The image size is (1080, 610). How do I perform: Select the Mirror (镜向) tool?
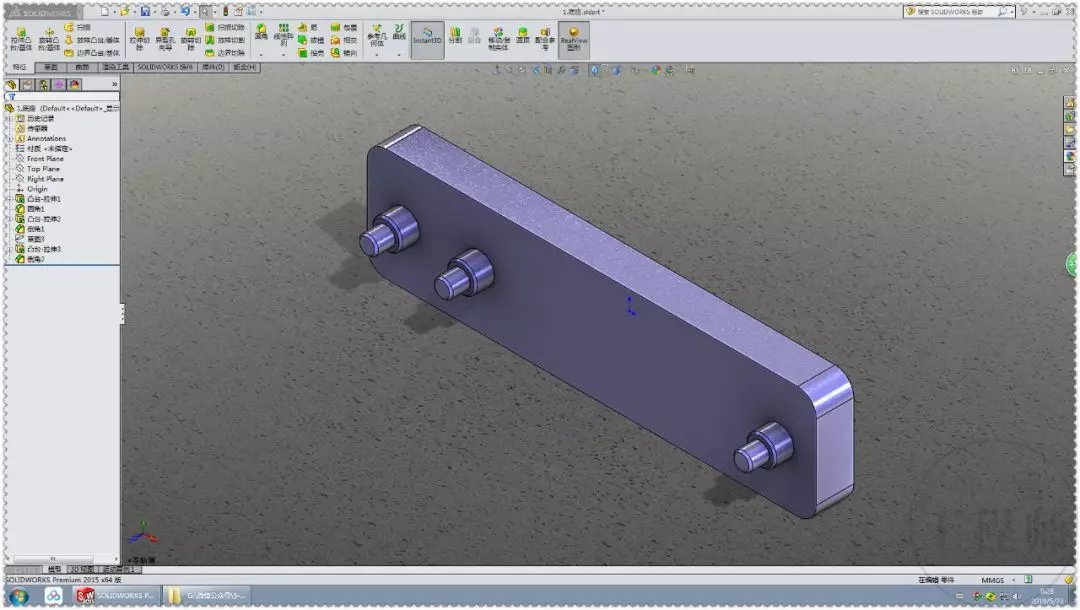(344, 53)
